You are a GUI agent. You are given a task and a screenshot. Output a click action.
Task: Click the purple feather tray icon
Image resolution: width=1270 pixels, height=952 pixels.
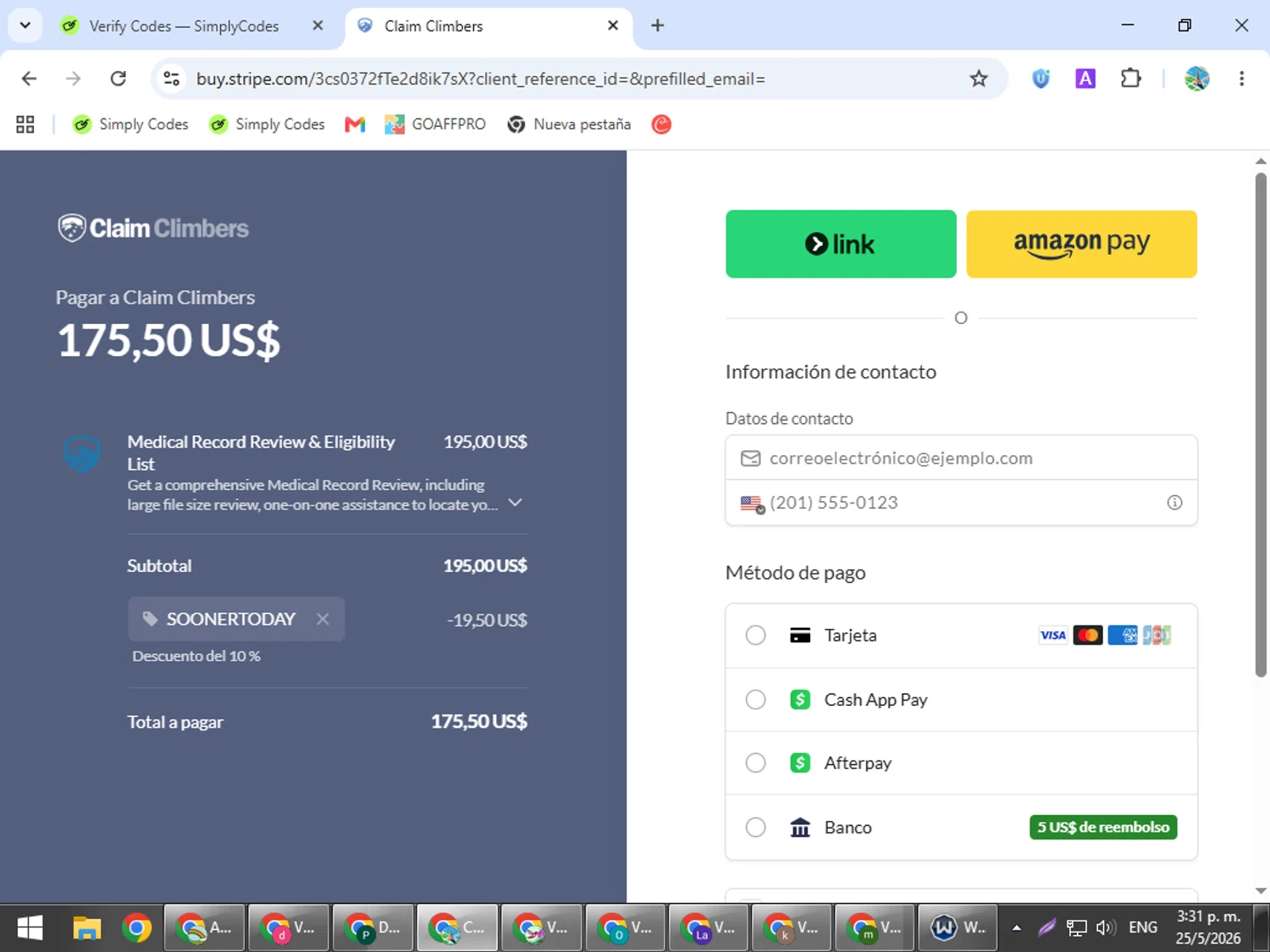click(x=1046, y=928)
